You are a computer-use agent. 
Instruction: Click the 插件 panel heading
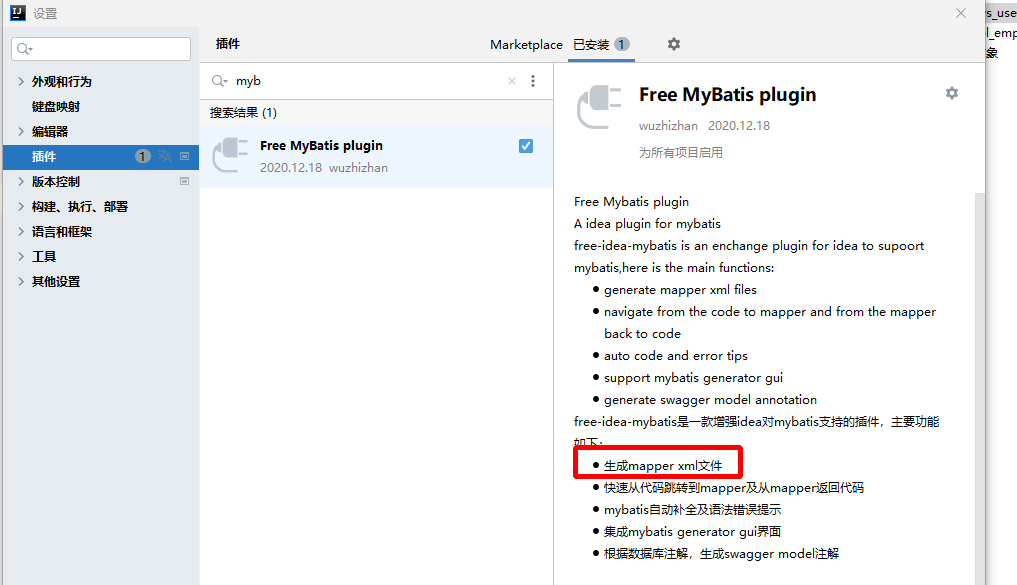pos(228,43)
